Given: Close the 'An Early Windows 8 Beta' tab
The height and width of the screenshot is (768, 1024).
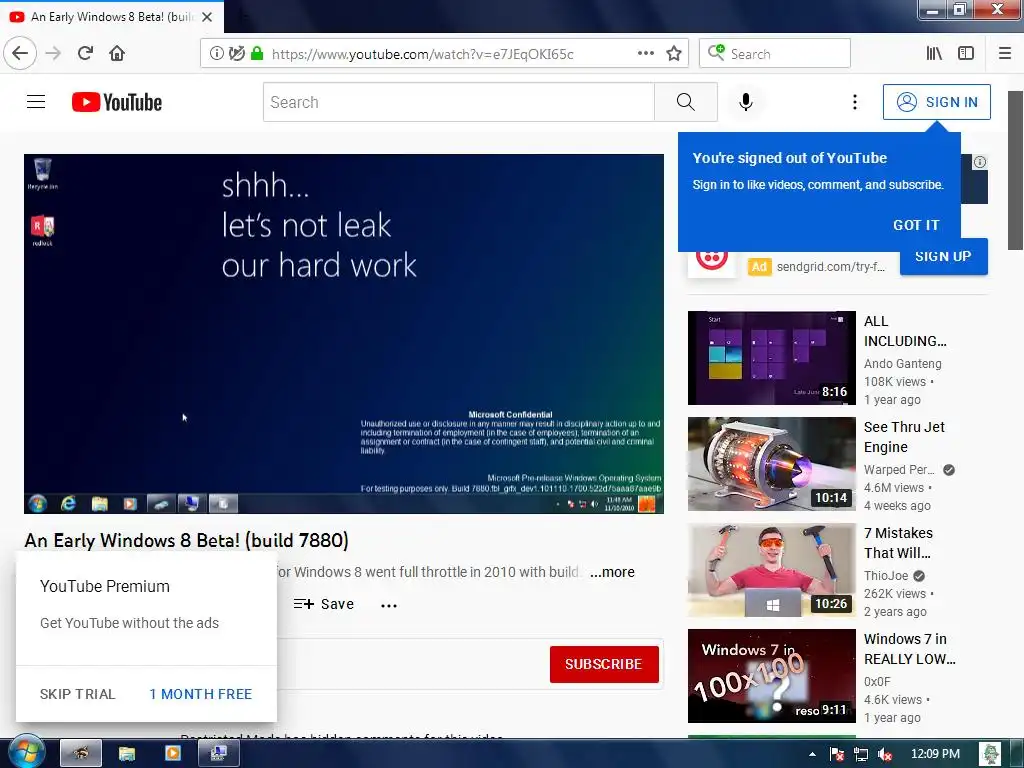Looking at the screenshot, I should [x=207, y=17].
